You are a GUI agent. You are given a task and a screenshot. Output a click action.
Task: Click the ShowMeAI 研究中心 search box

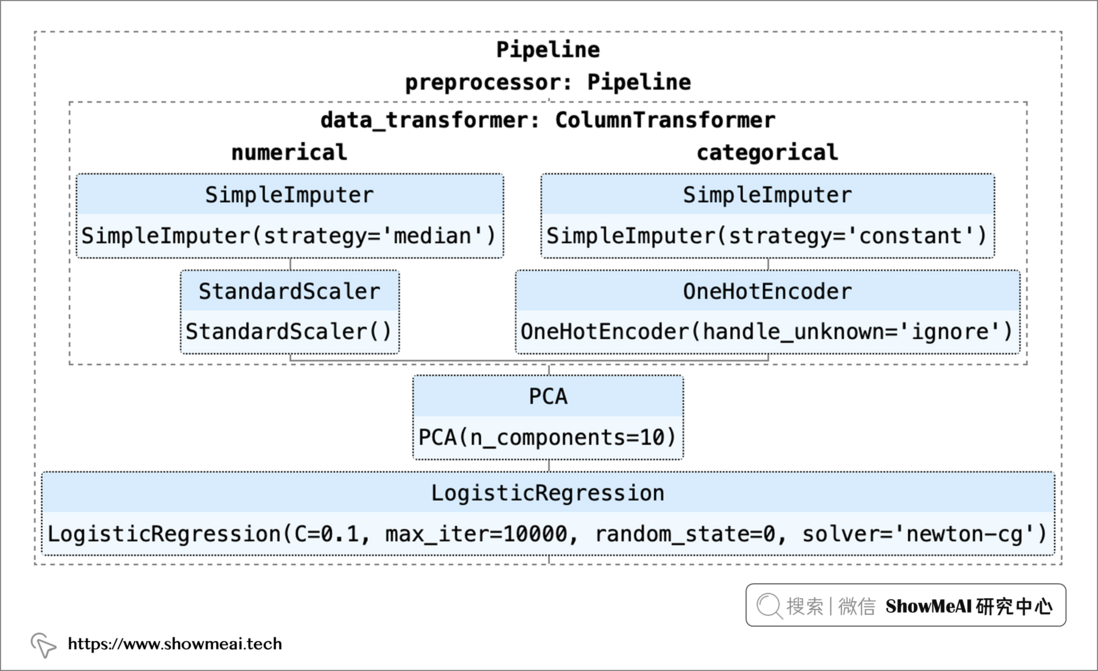coord(905,605)
